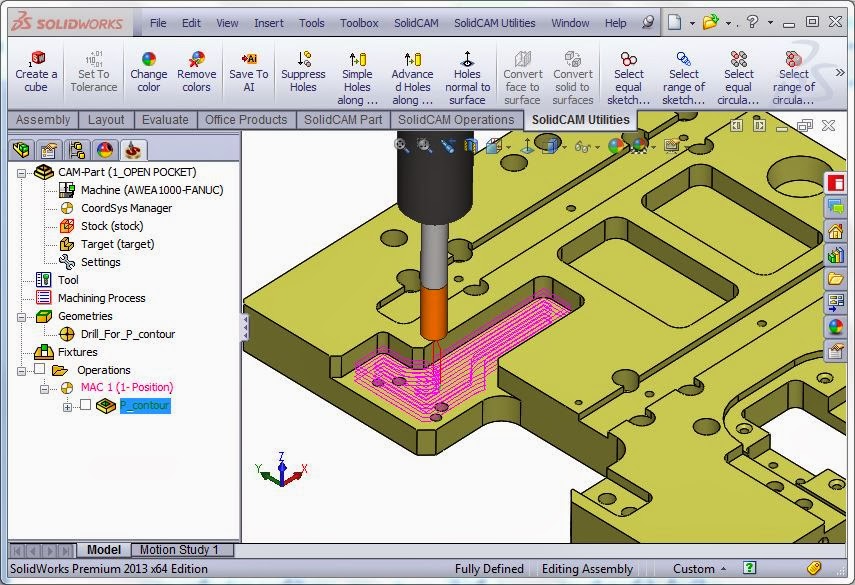Activate the Zoom to Fit view tool
This screenshot has width=855, height=585.
(402, 145)
